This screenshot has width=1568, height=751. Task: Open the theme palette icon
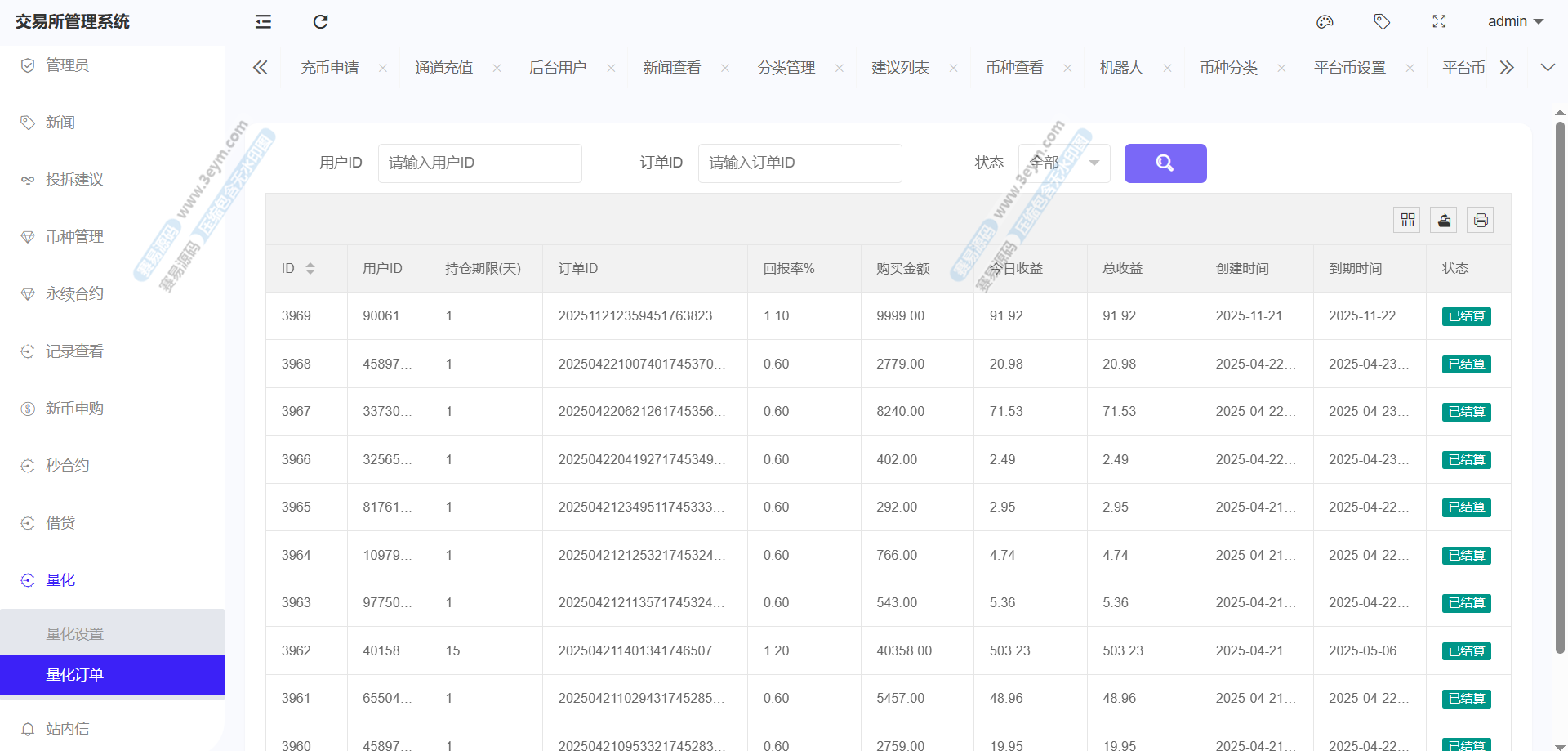coord(1325,22)
